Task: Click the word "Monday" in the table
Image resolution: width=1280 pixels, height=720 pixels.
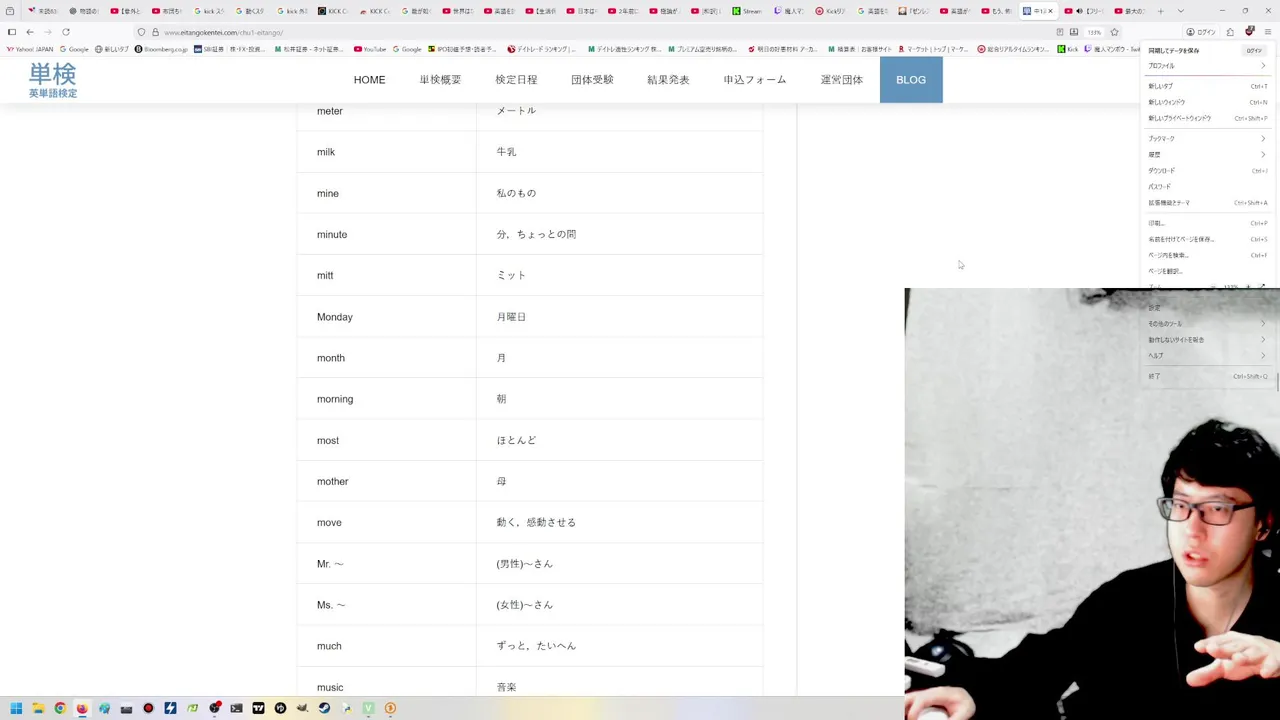Action: pyautogui.click(x=335, y=317)
